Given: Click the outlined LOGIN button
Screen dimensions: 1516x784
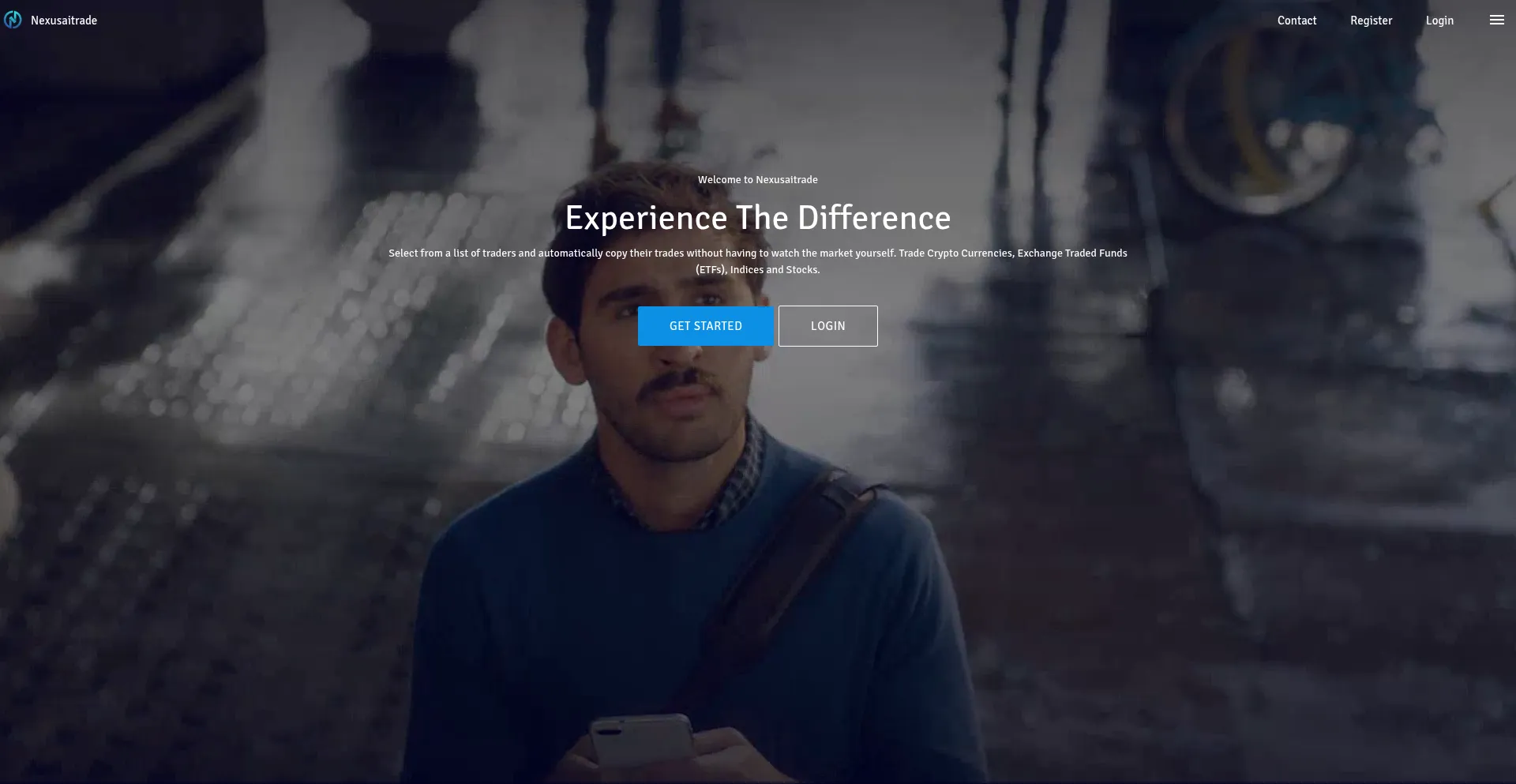Looking at the screenshot, I should 827,326.
